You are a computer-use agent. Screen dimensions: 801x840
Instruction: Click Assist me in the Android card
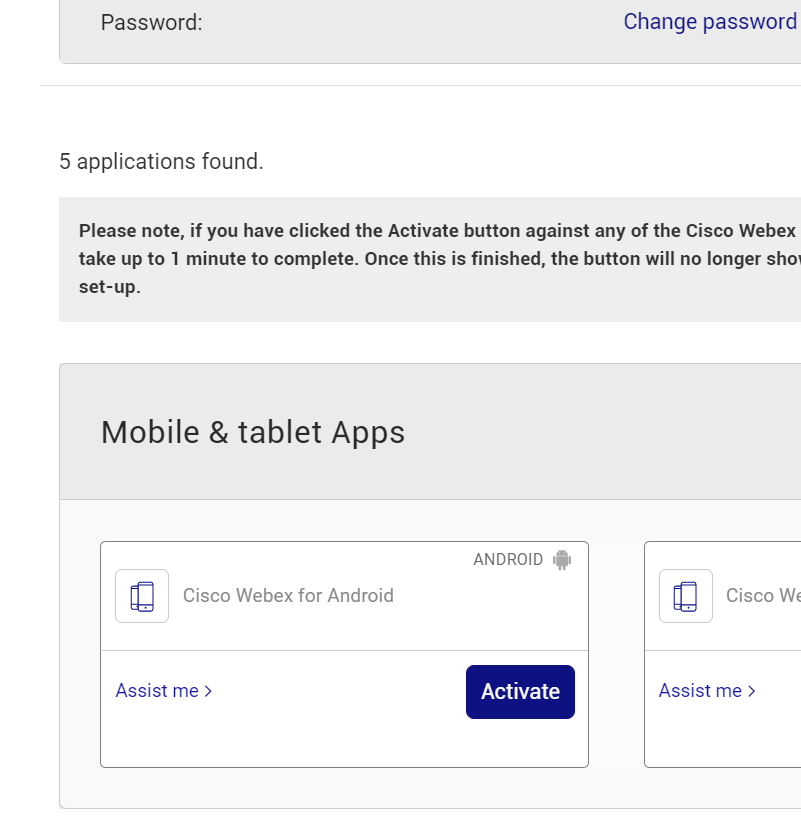[164, 691]
